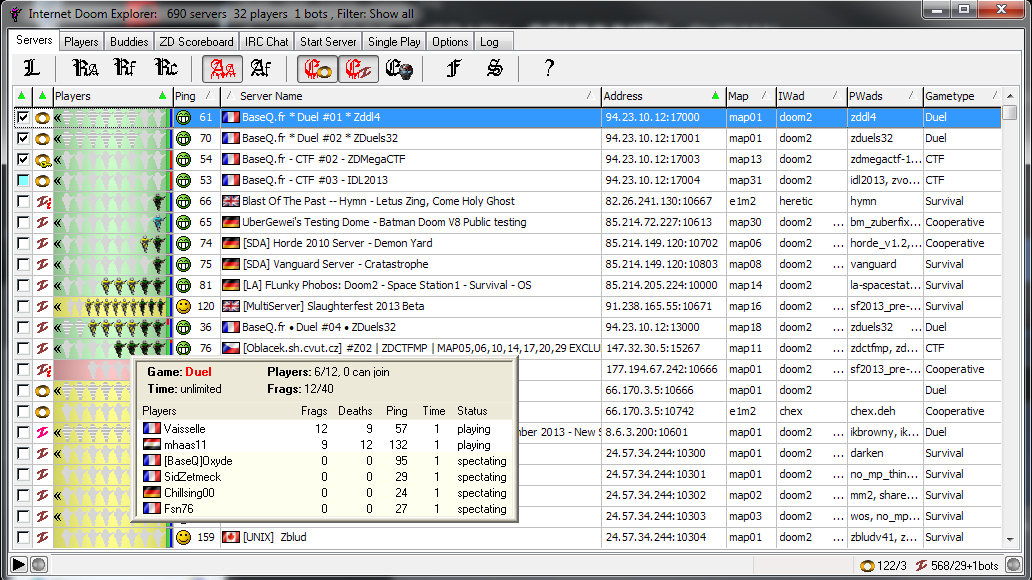Check the [SDA] Vanguard Server checkbox
Screen dimensions: 1032x580
coord(23,265)
